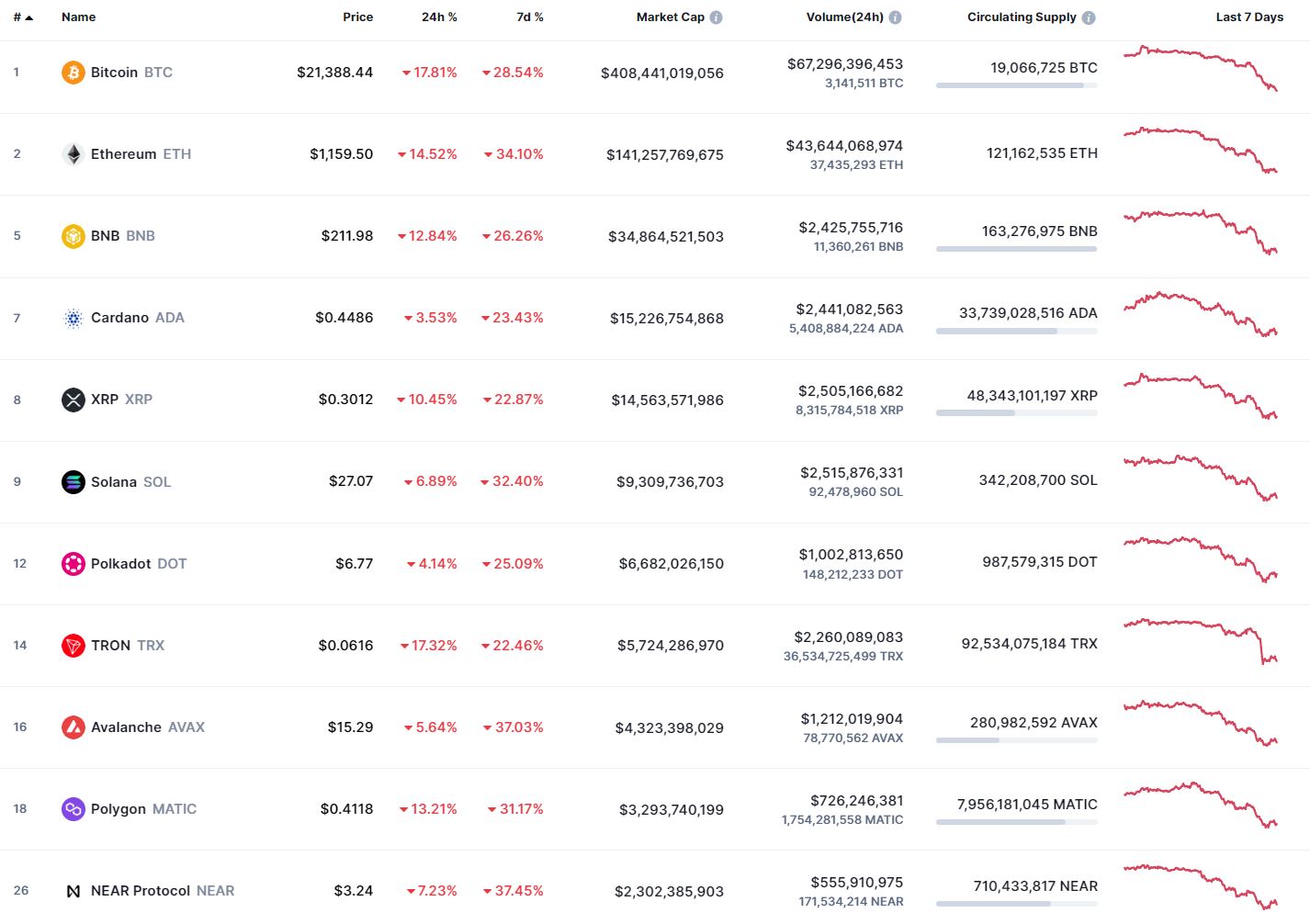Click the TRON logo icon
Screen dimensions: 1310x924
click(73, 646)
